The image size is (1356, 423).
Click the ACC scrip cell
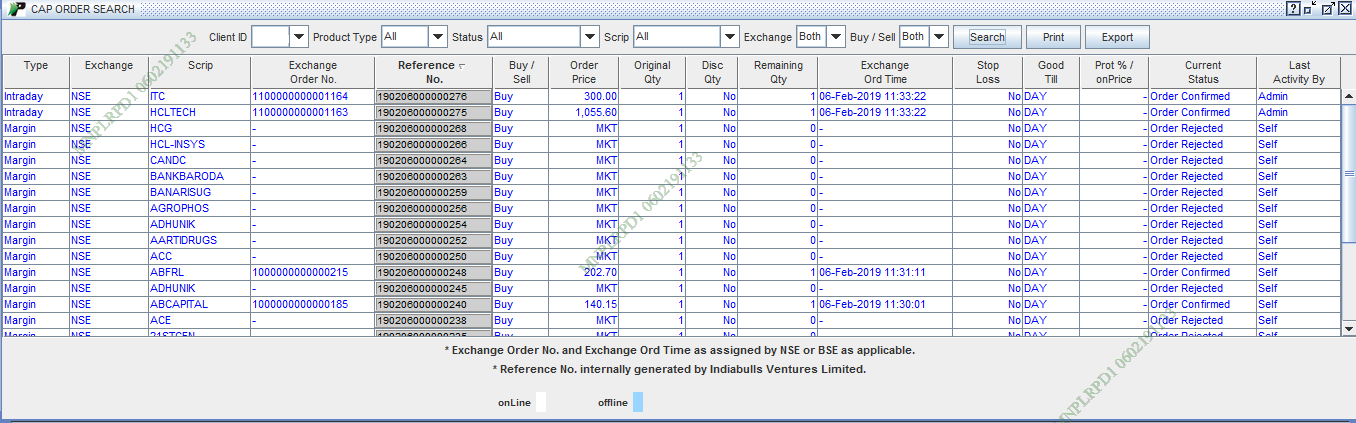(198, 257)
